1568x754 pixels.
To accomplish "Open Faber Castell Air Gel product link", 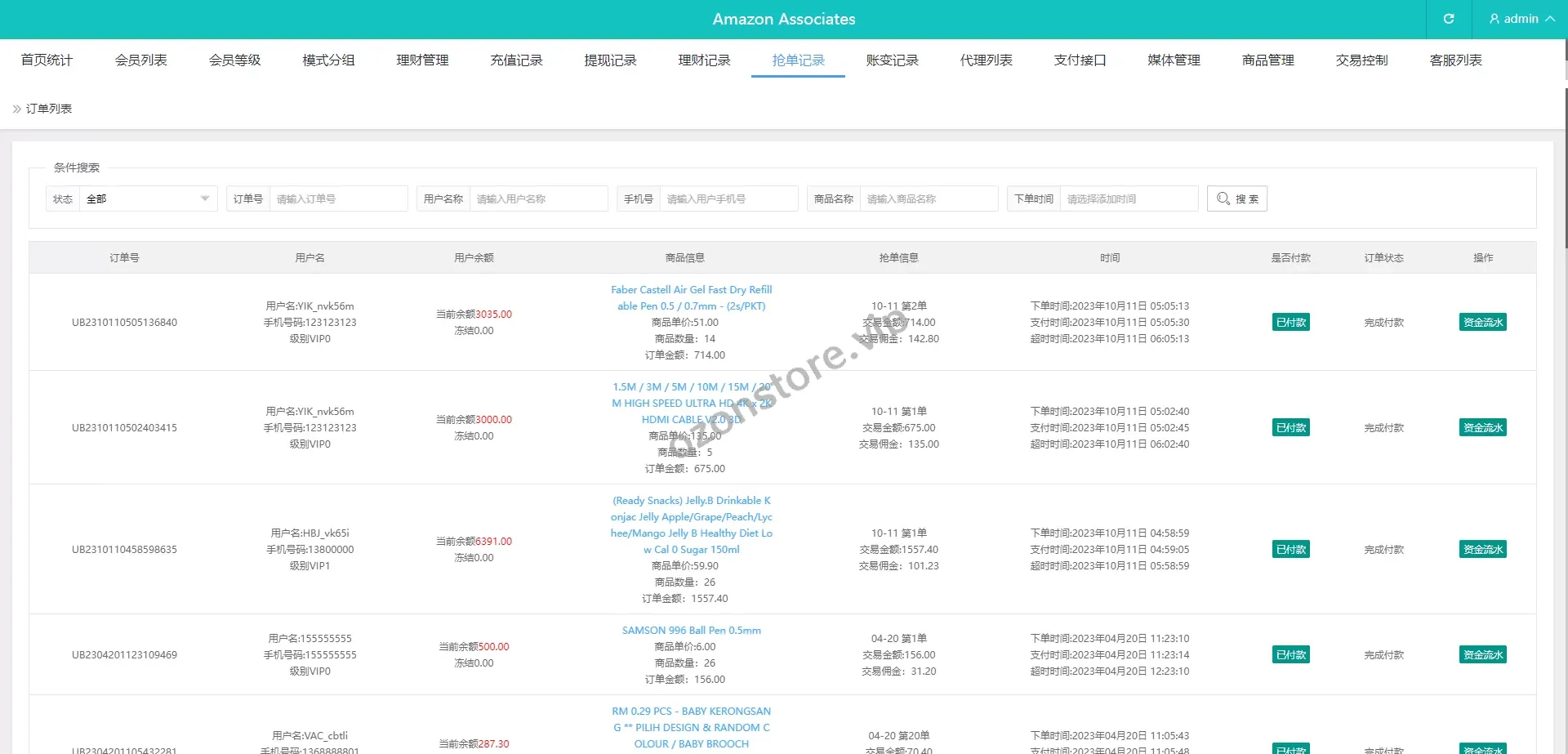I will click(691, 297).
